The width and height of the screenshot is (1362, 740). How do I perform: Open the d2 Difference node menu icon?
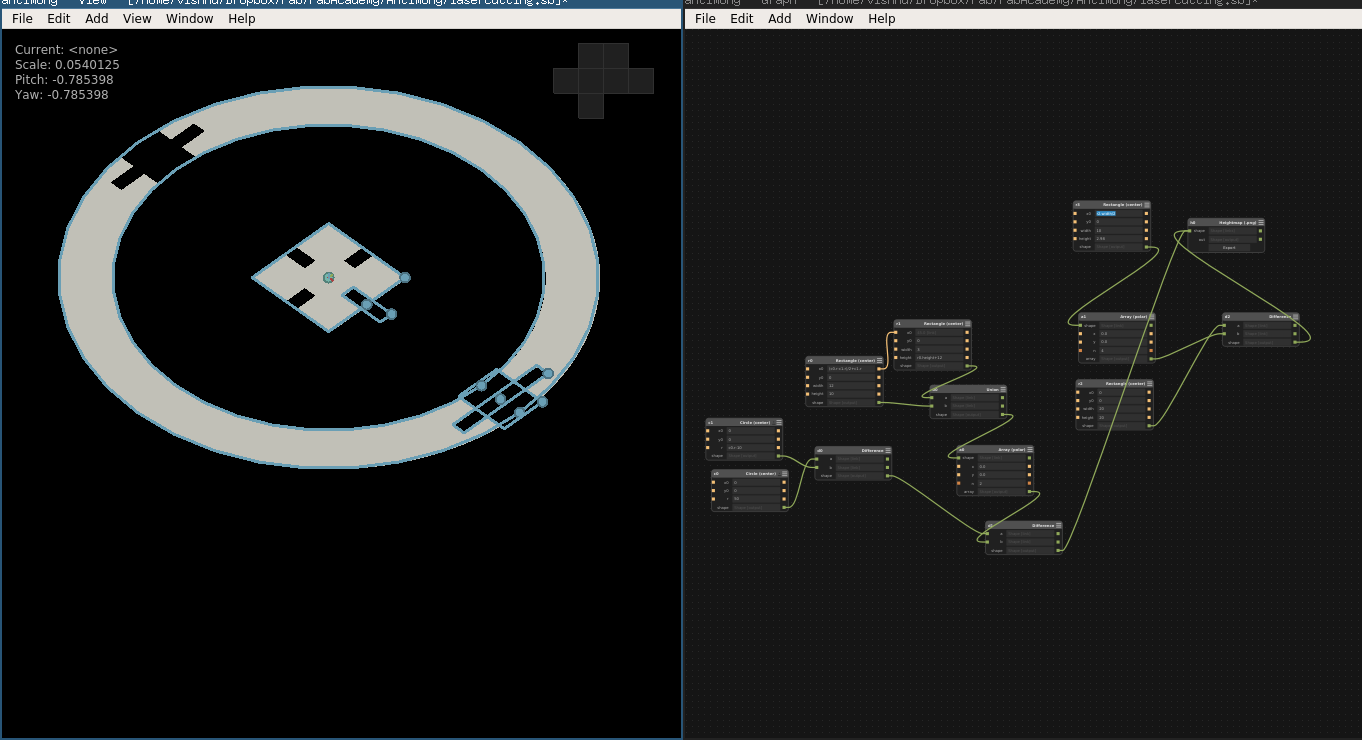1295,317
